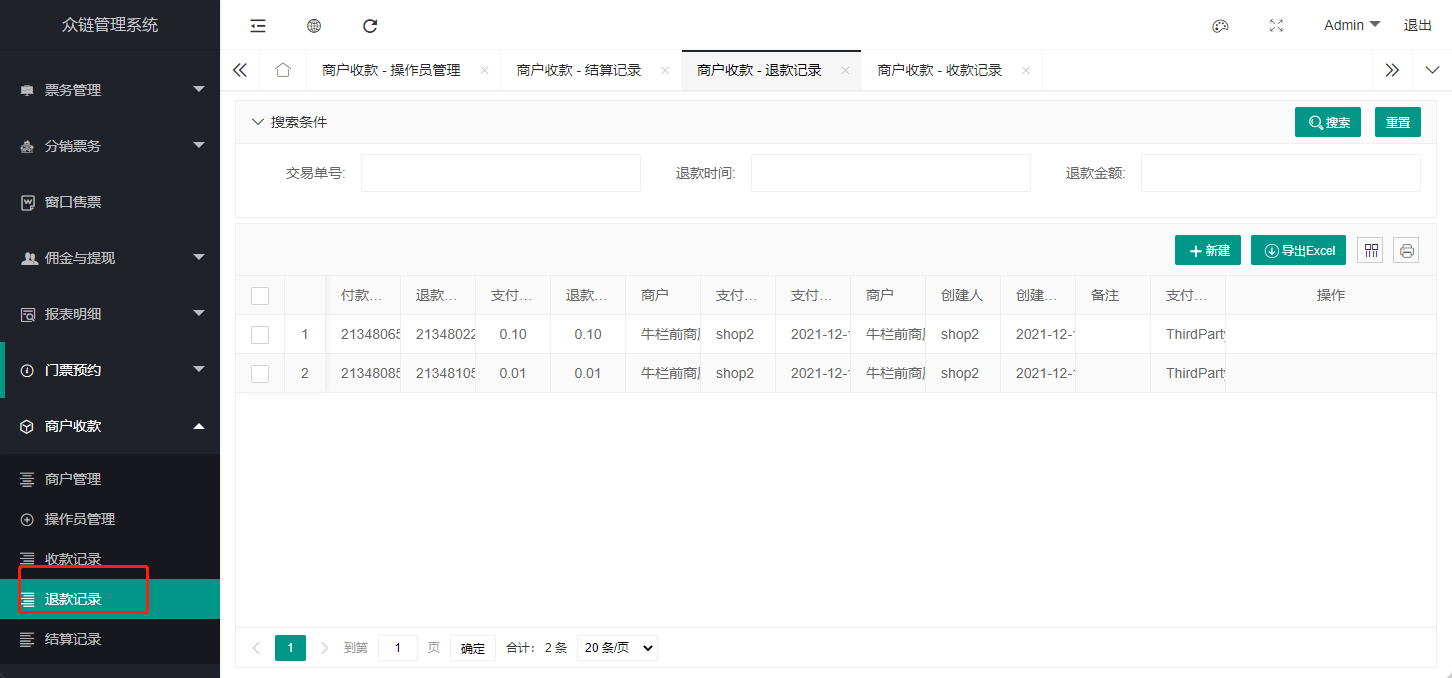
Task: Refresh the page using the reload icon
Action: pyautogui.click(x=370, y=25)
